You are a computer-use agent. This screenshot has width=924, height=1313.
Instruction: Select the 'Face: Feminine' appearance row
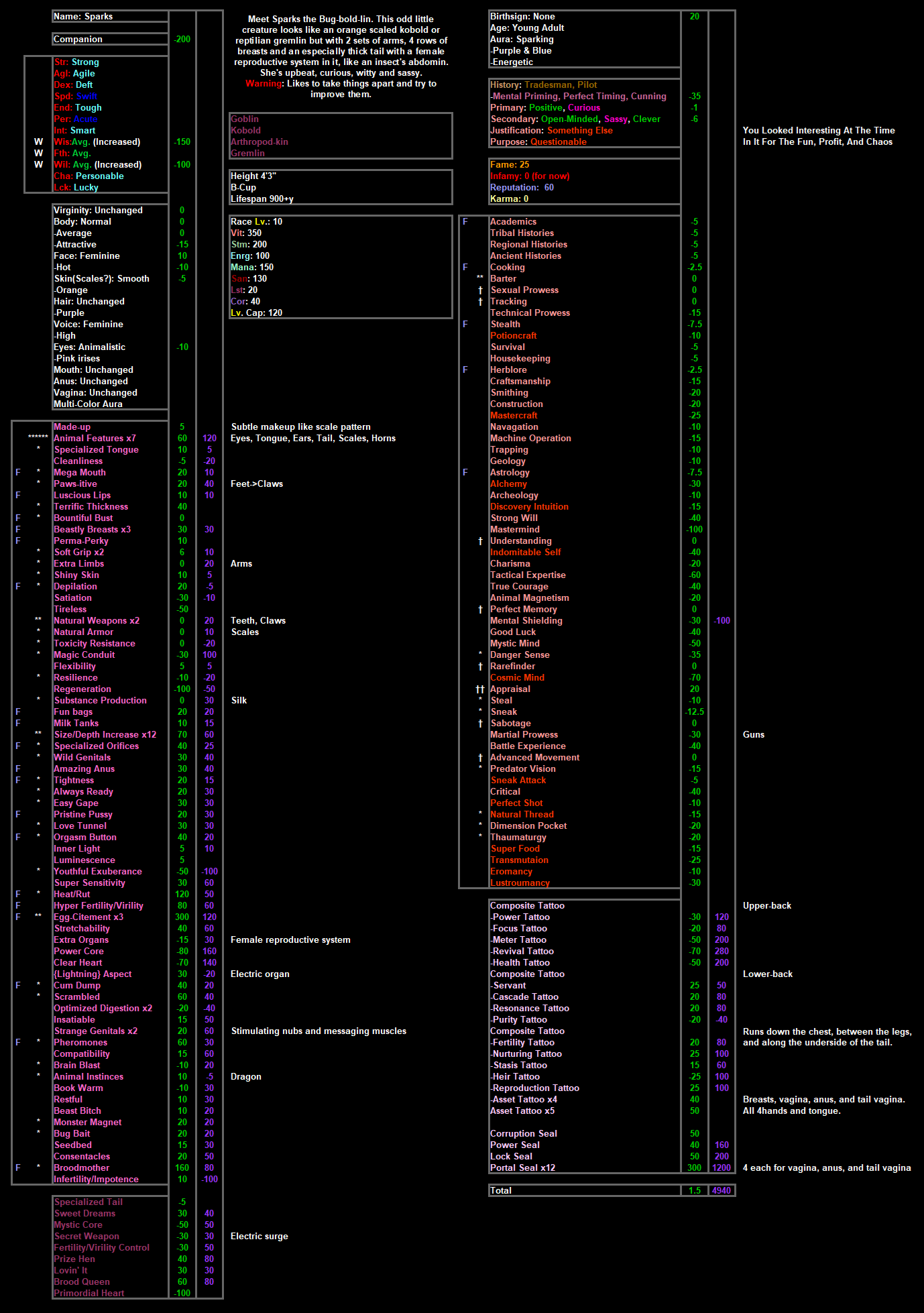pyautogui.click(x=86, y=255)
